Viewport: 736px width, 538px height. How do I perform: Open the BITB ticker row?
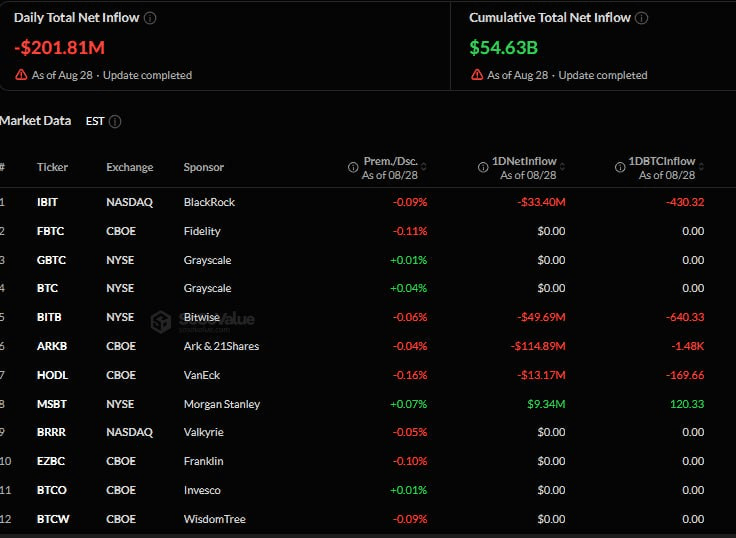368,317
